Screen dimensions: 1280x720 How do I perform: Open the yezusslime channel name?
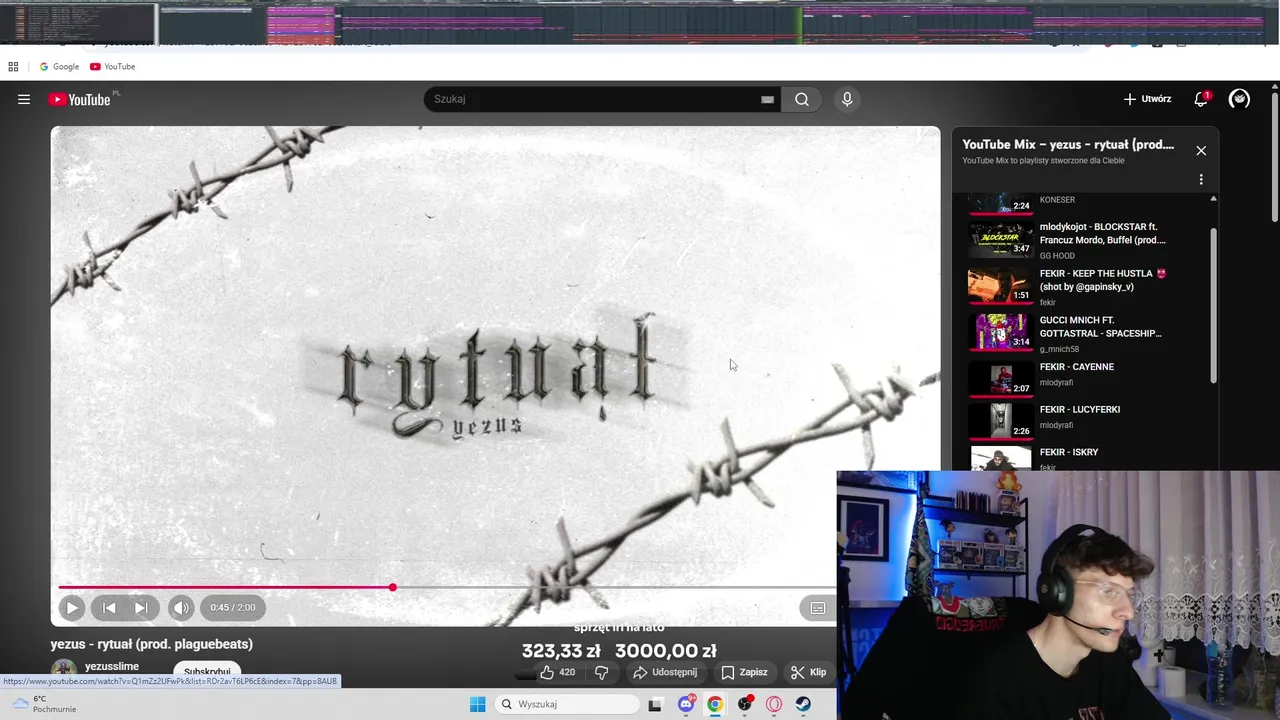[112, 666]
